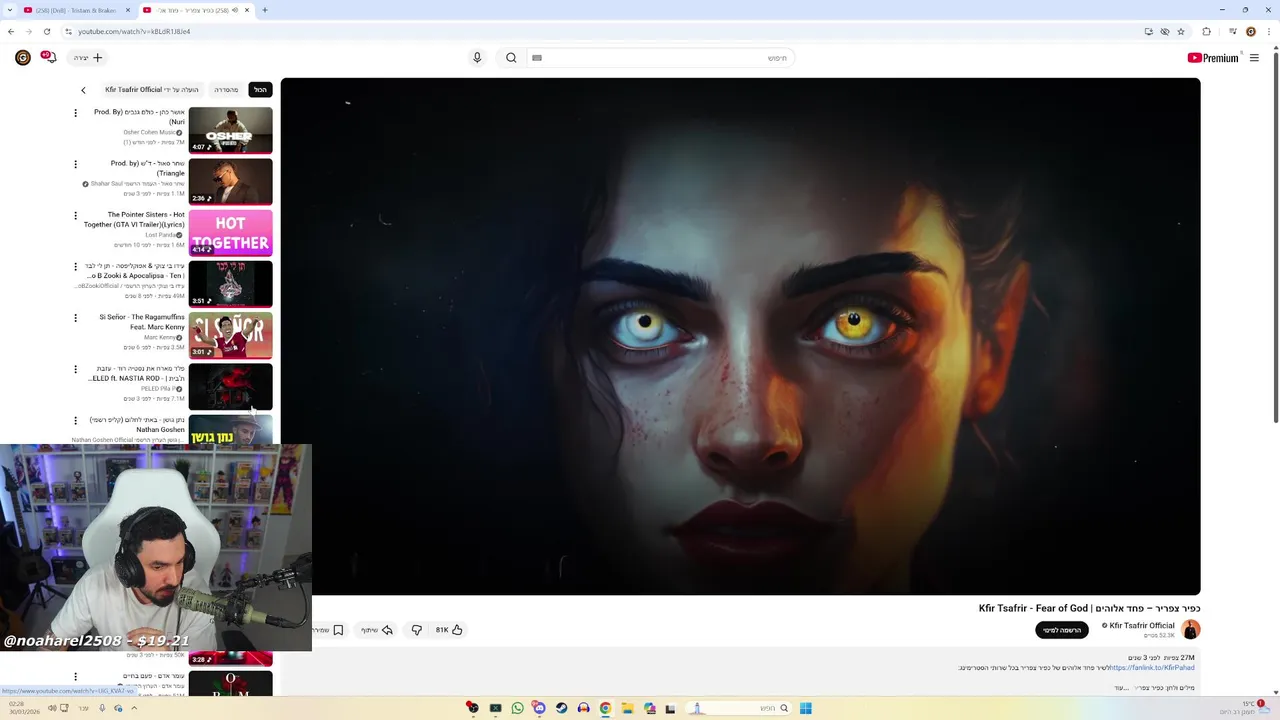Close the 'Tristam & Braken' tab
The image size is (1280, 720).
point(128,10)
